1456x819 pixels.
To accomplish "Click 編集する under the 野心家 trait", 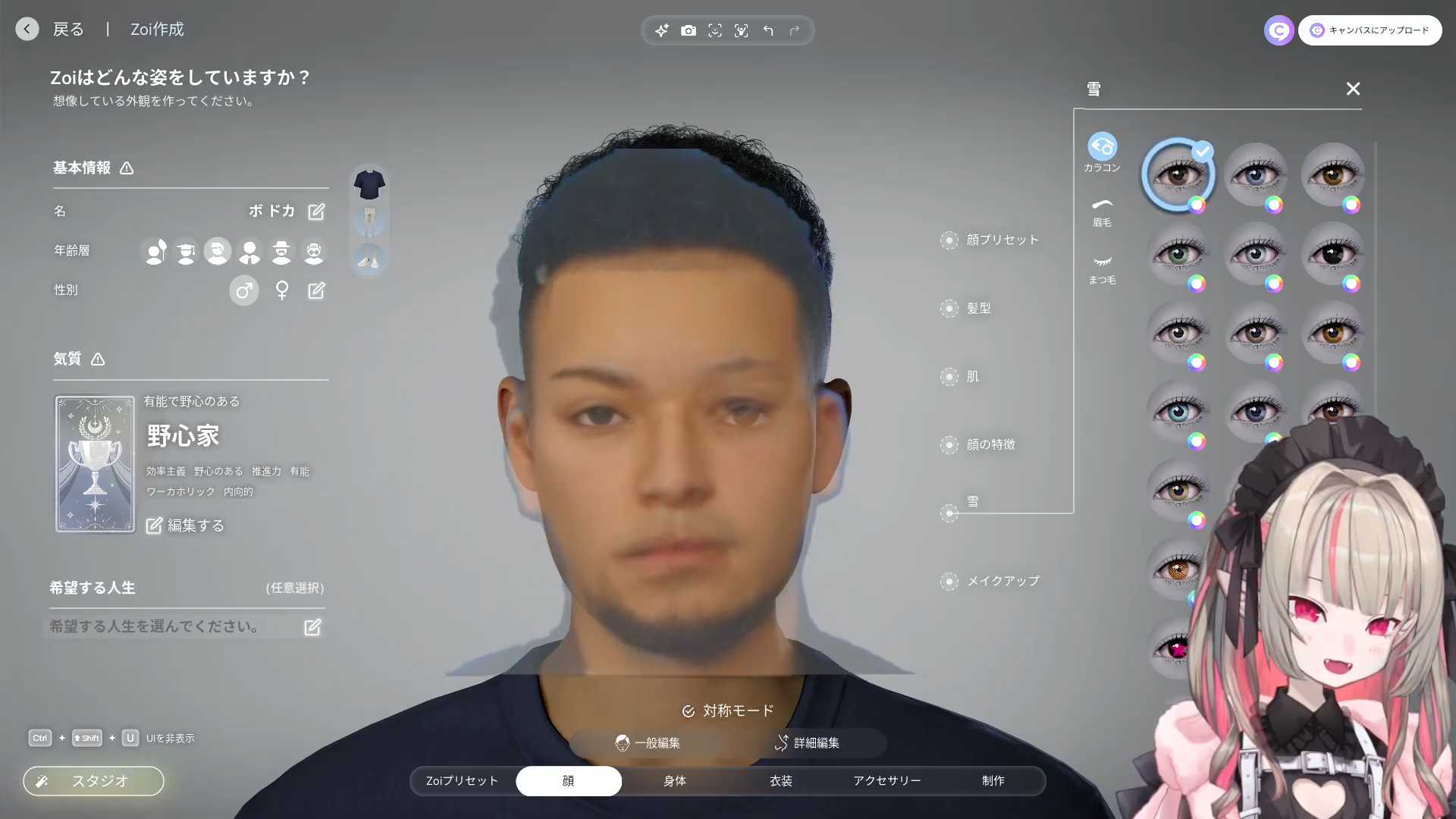I will [x=185, y=526].
